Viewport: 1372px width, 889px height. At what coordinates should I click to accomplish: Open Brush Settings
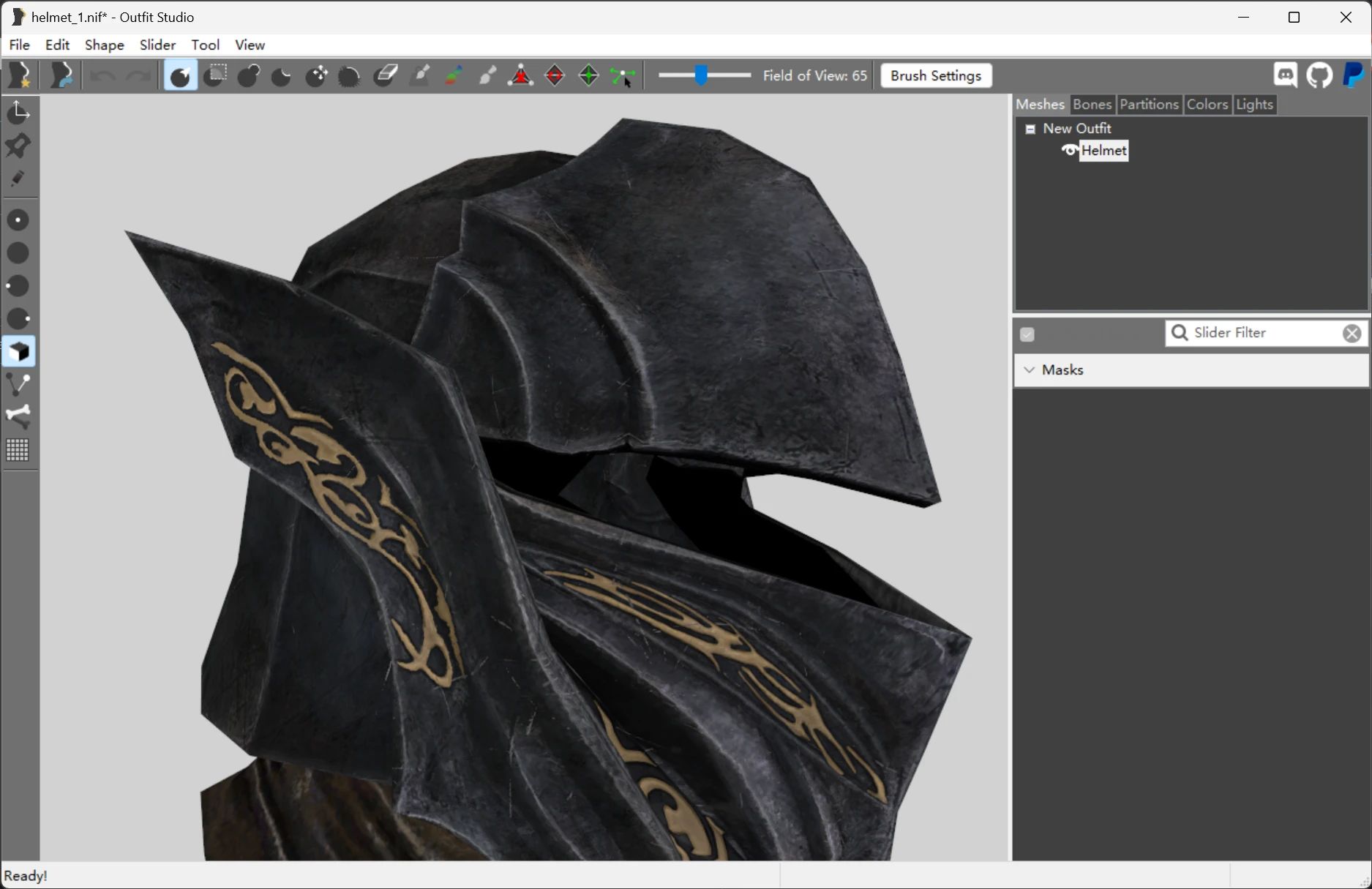click(935, 75)
